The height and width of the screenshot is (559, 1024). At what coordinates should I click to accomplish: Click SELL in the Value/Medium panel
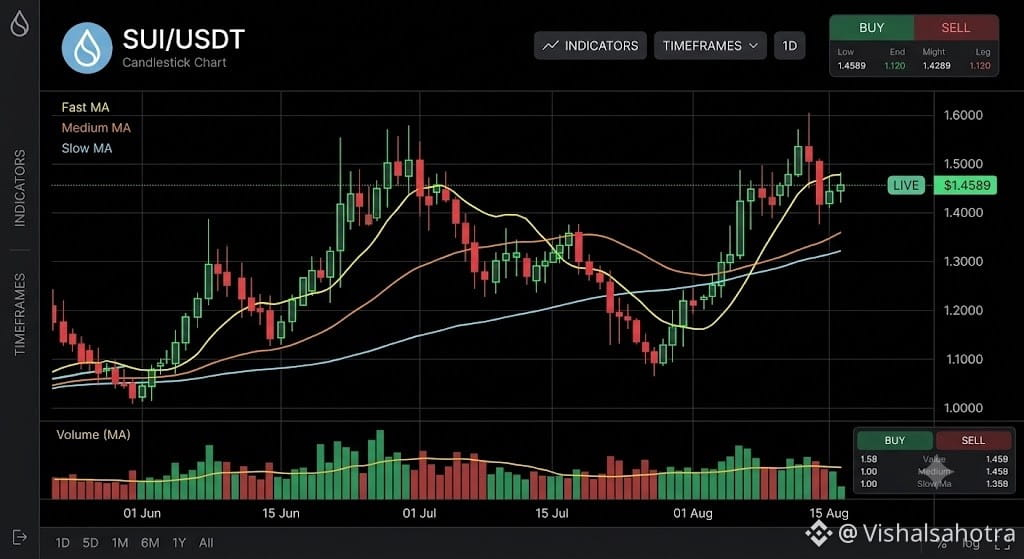point(973,440)
